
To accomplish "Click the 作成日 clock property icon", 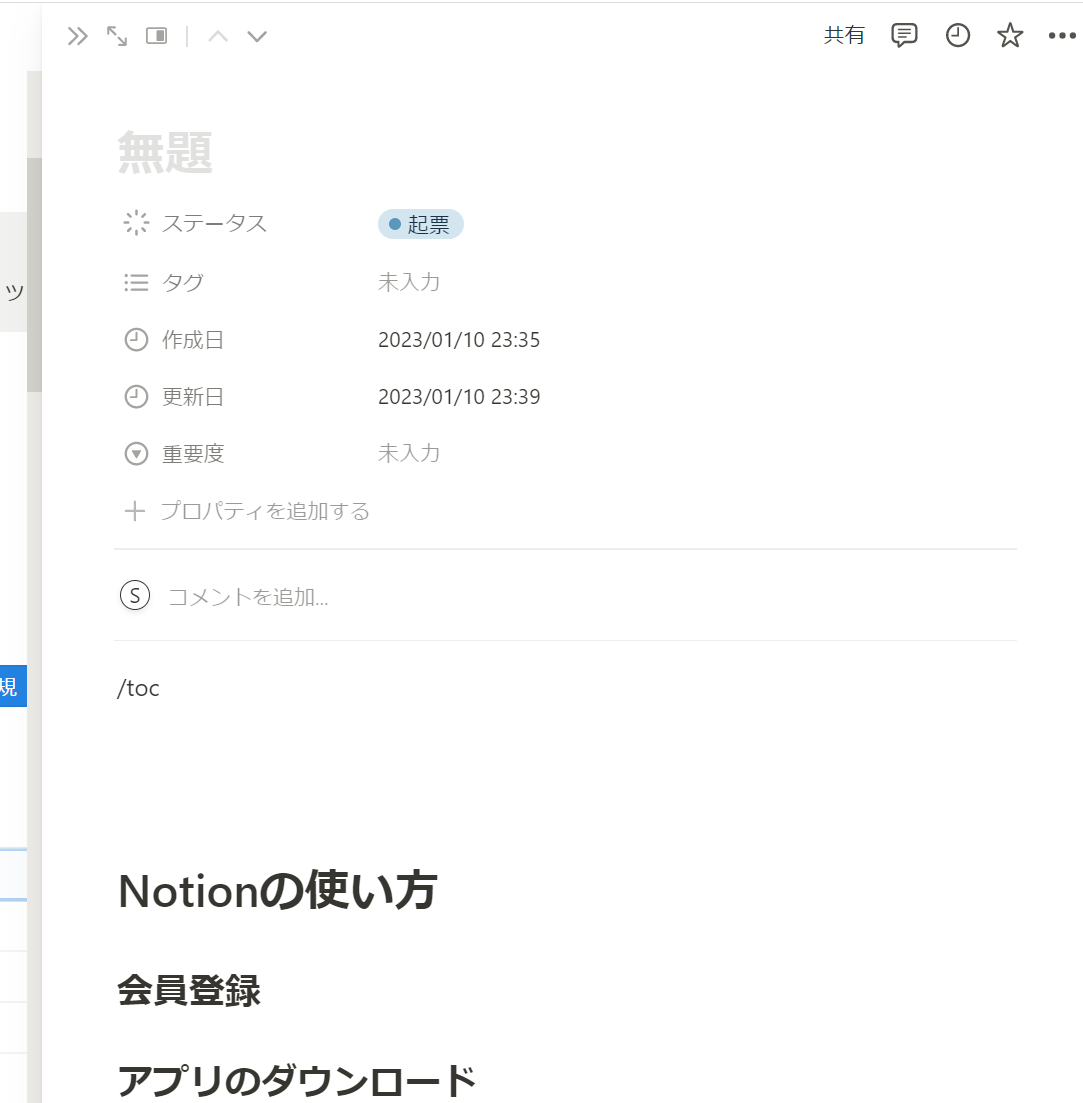I will [136, 340].
